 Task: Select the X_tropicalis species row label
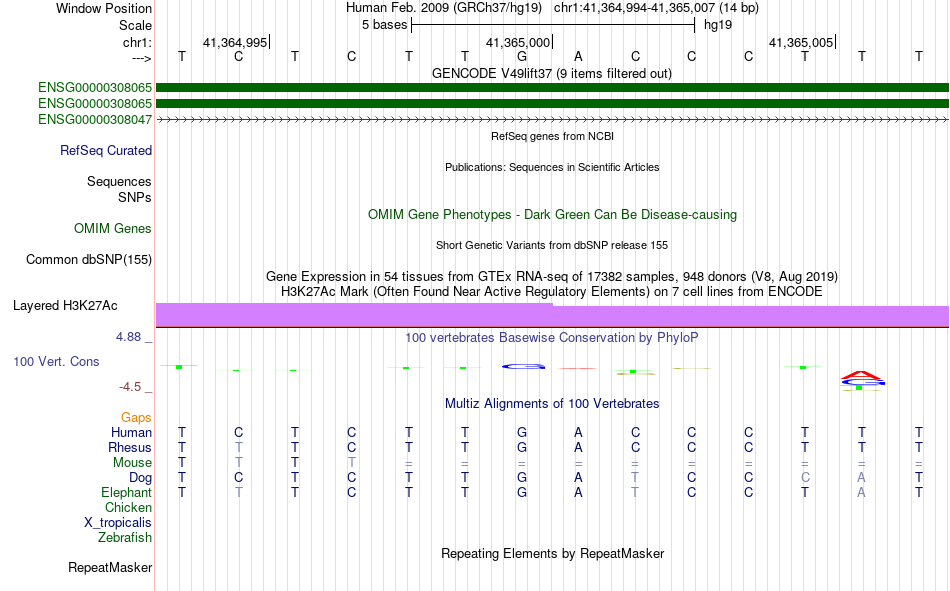[118, 523]
